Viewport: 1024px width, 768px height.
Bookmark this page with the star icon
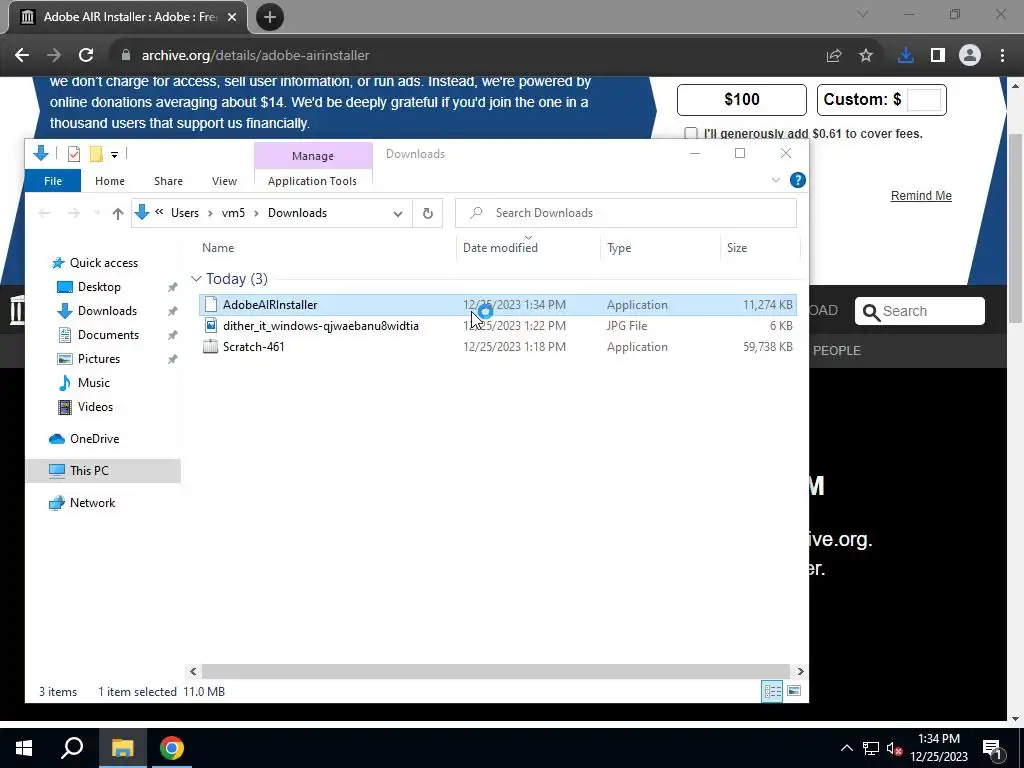[866, 56]
